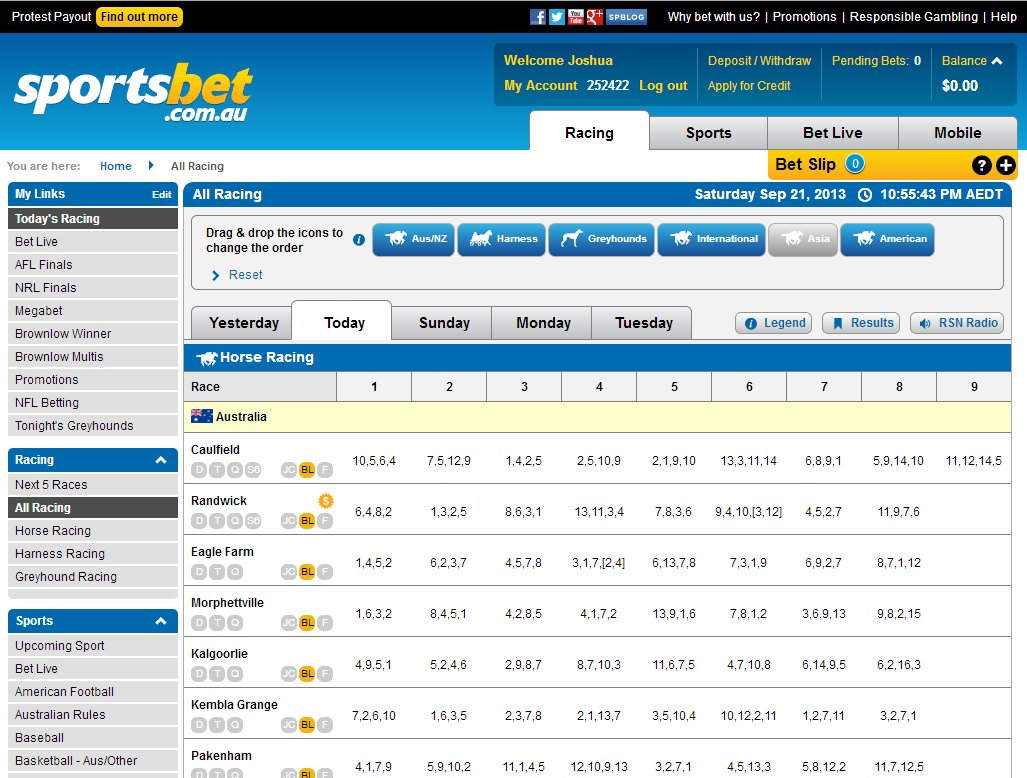
Task: Select the Yesterday day tab
Action: 244,323
